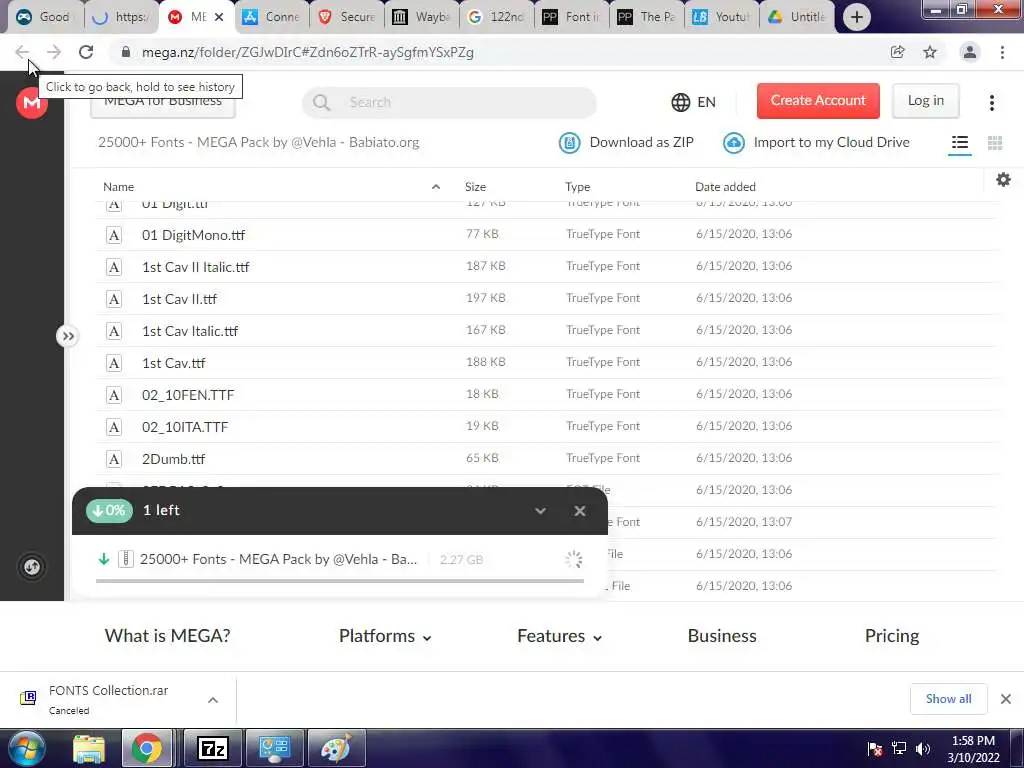The image size is (1024, 768).
Task: Expand the Features footer menu
Action: (x=560, y=636)
